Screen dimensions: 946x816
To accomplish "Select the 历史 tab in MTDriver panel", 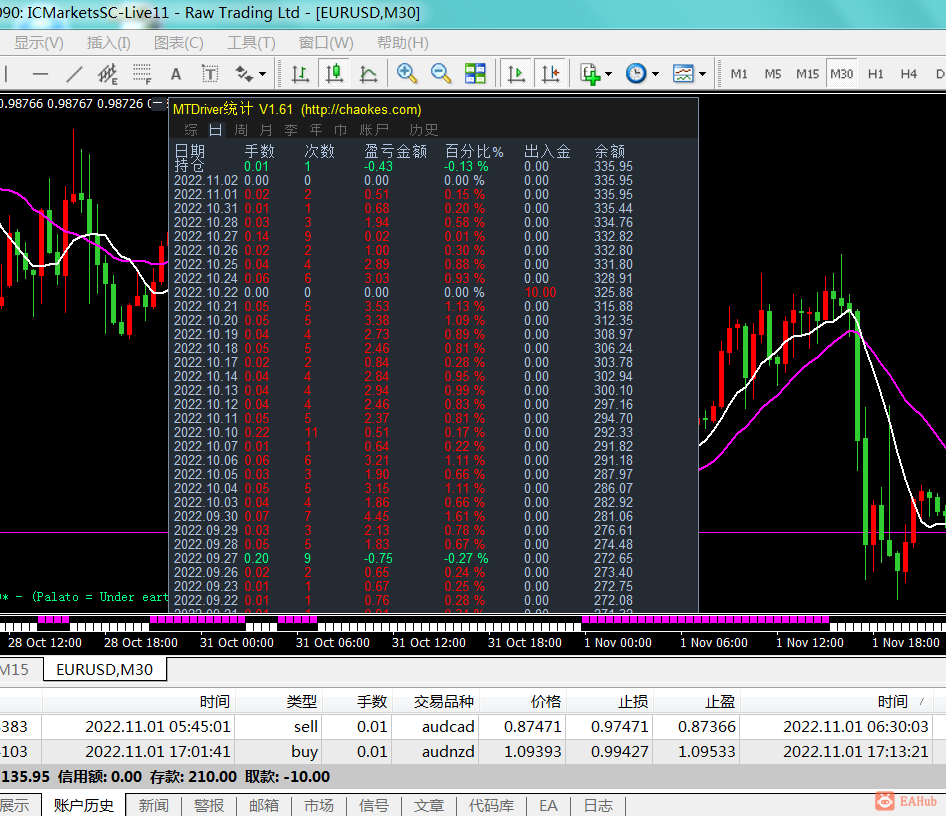I will point(423,130).
